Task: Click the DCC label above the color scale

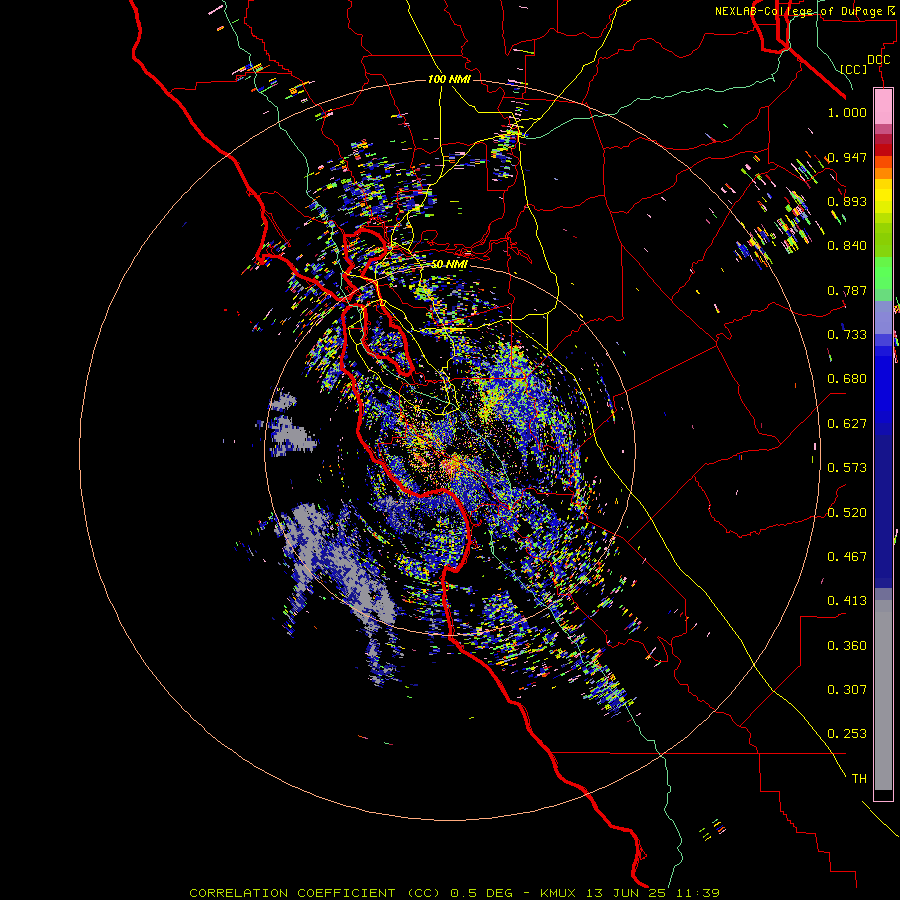Action: (x=878, y=60)
